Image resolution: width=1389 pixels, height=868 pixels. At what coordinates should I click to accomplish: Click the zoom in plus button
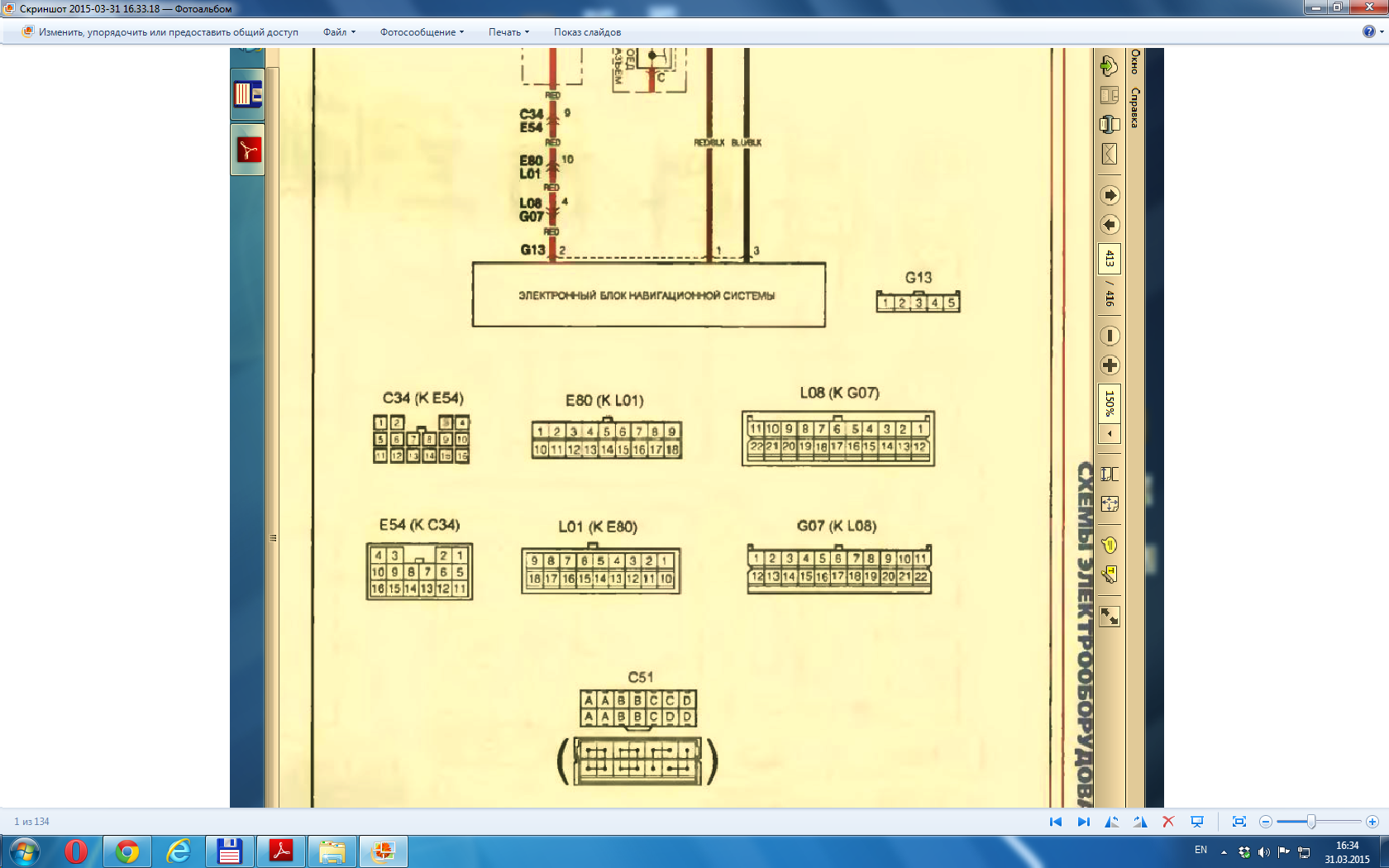click(x=1372, y=822)
